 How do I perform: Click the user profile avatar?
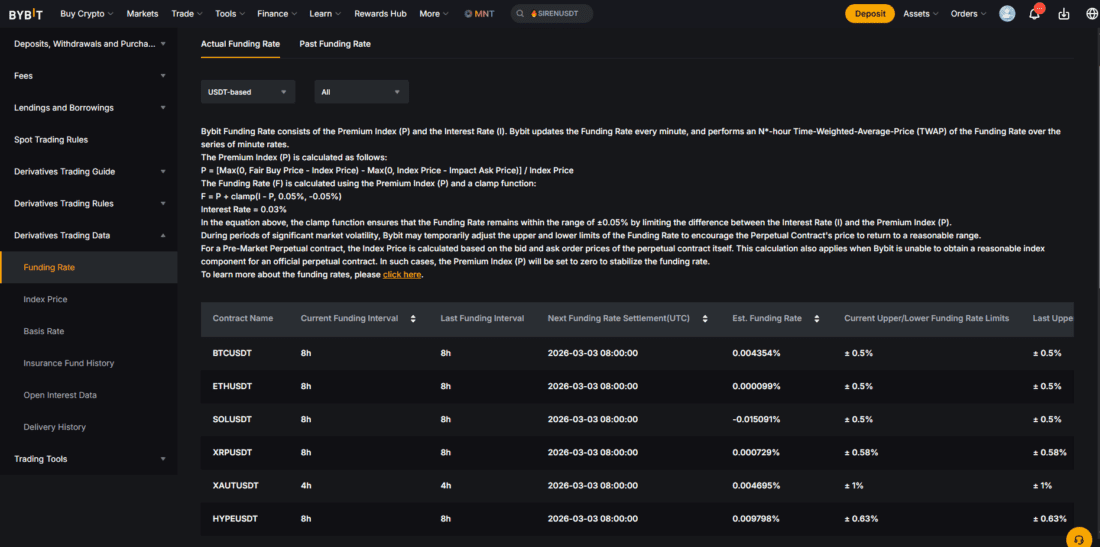pos(1007,14)
